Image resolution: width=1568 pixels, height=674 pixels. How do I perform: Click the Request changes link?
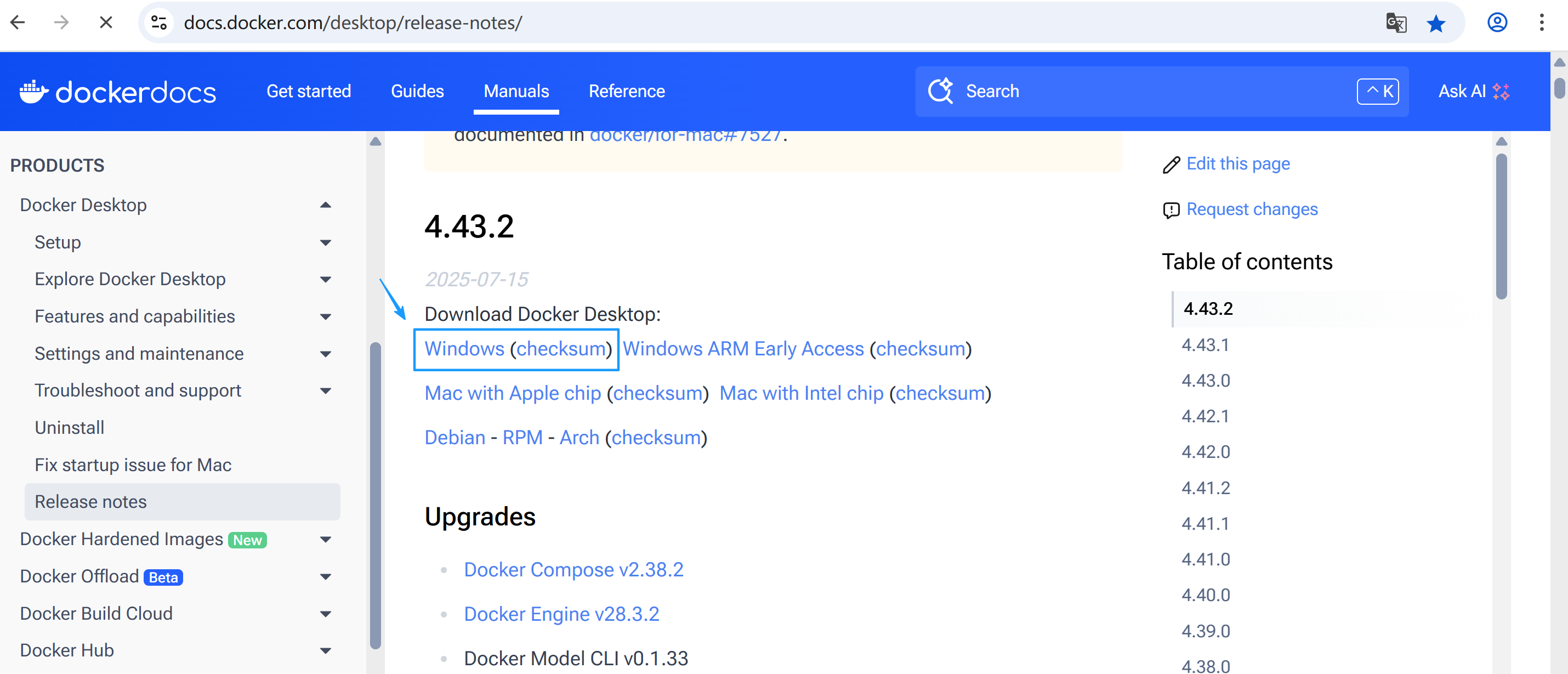coord(1252,209)
